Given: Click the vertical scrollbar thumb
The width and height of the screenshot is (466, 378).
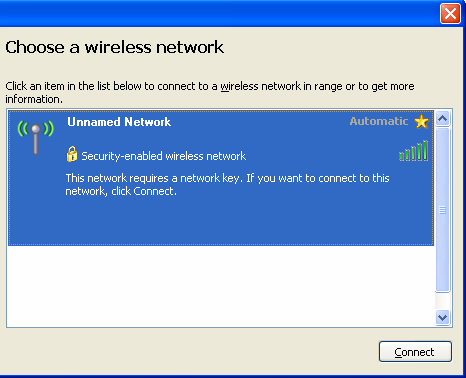Looking at the screenshot, I should point(443,210).
